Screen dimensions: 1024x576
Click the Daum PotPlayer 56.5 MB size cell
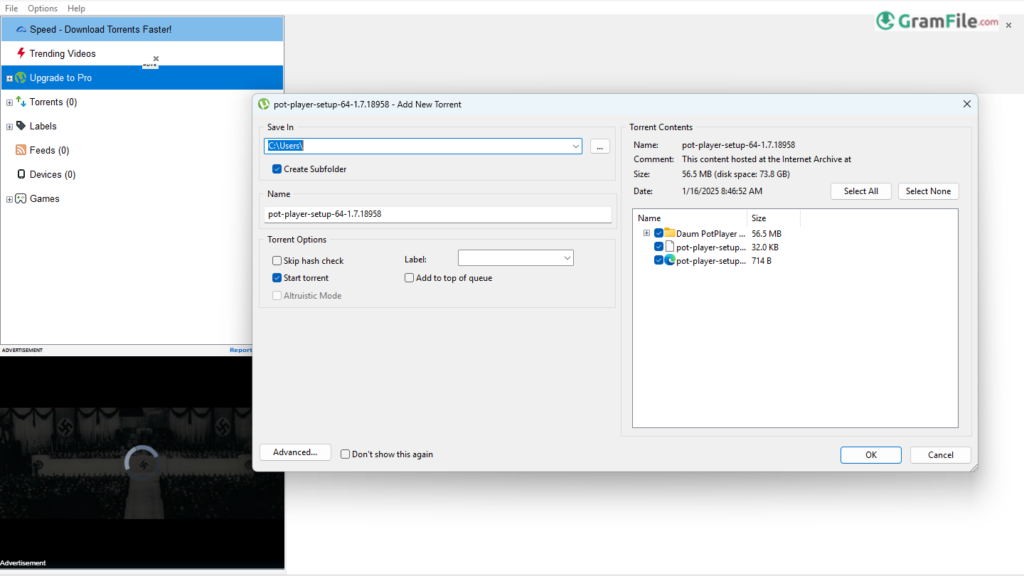tap(767, 233)
